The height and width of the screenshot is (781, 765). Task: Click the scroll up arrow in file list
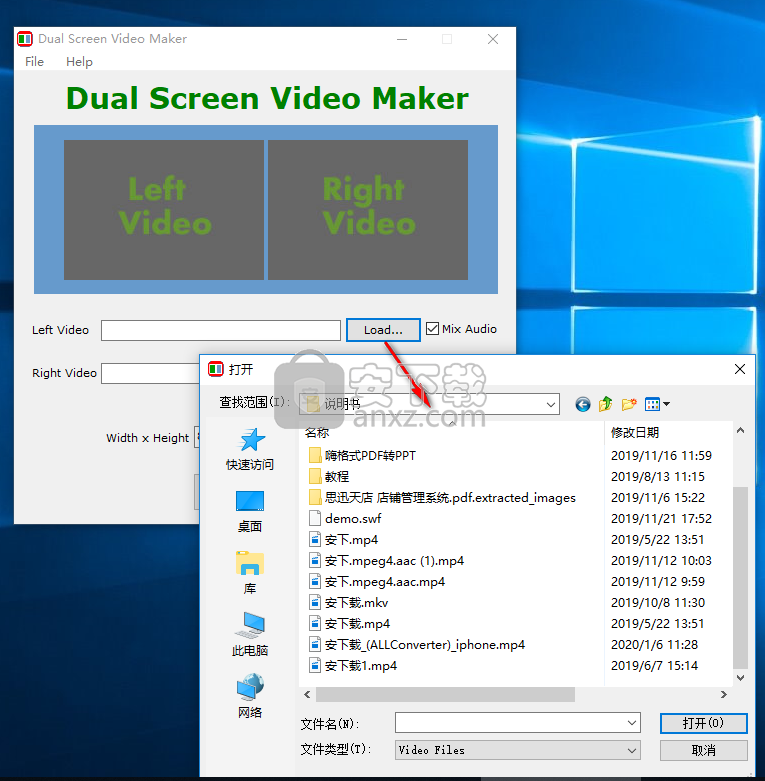[740, 430]
